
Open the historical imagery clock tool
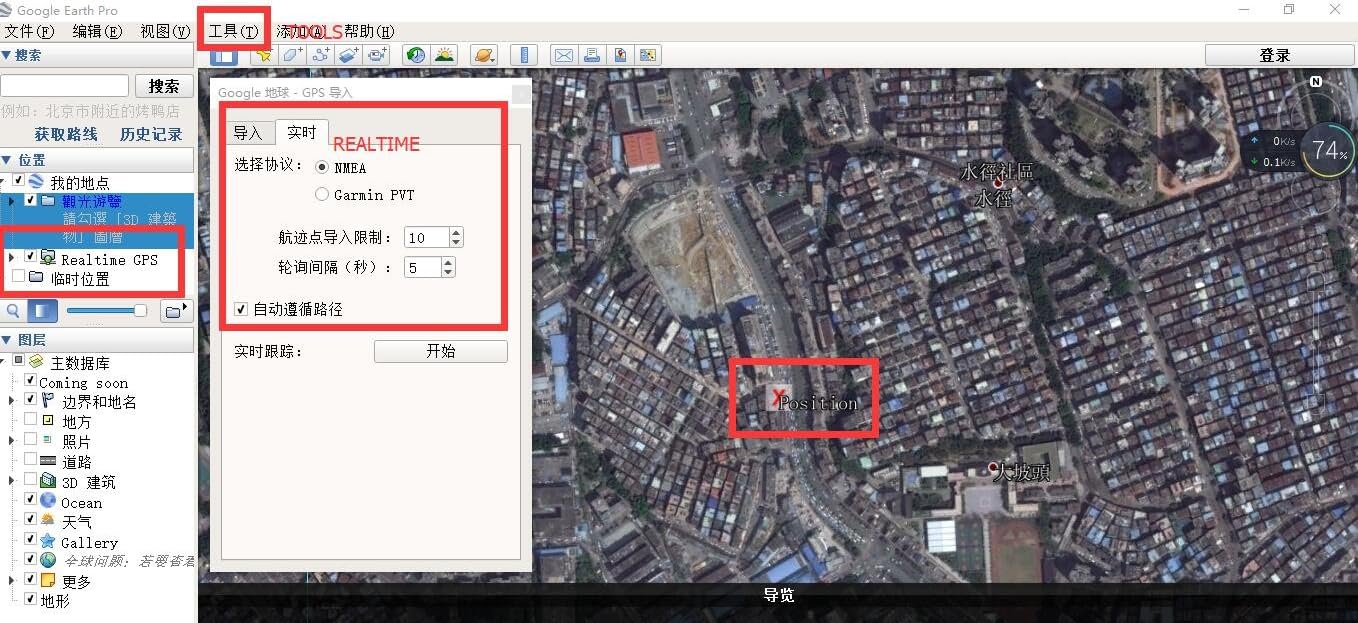tap(415, 56)
